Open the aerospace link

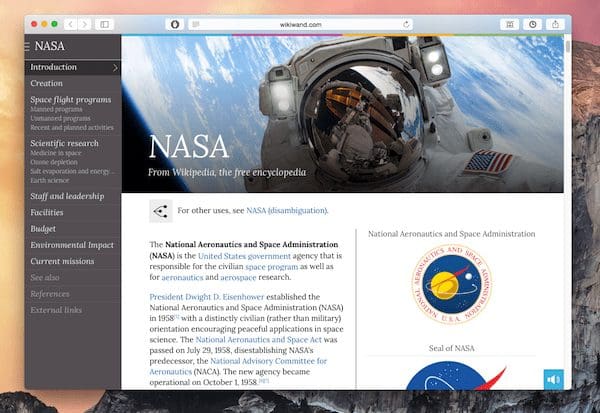238,277
